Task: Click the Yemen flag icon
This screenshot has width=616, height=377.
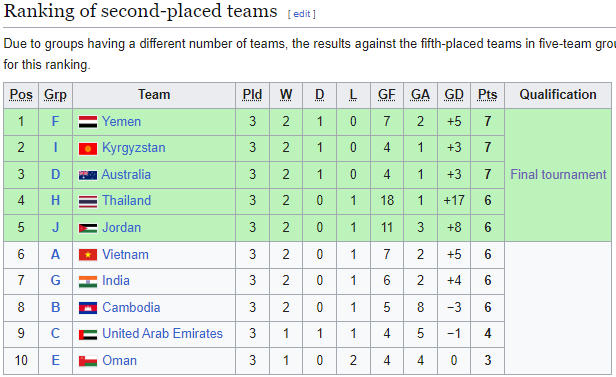Action: click(x=88, y=122)
